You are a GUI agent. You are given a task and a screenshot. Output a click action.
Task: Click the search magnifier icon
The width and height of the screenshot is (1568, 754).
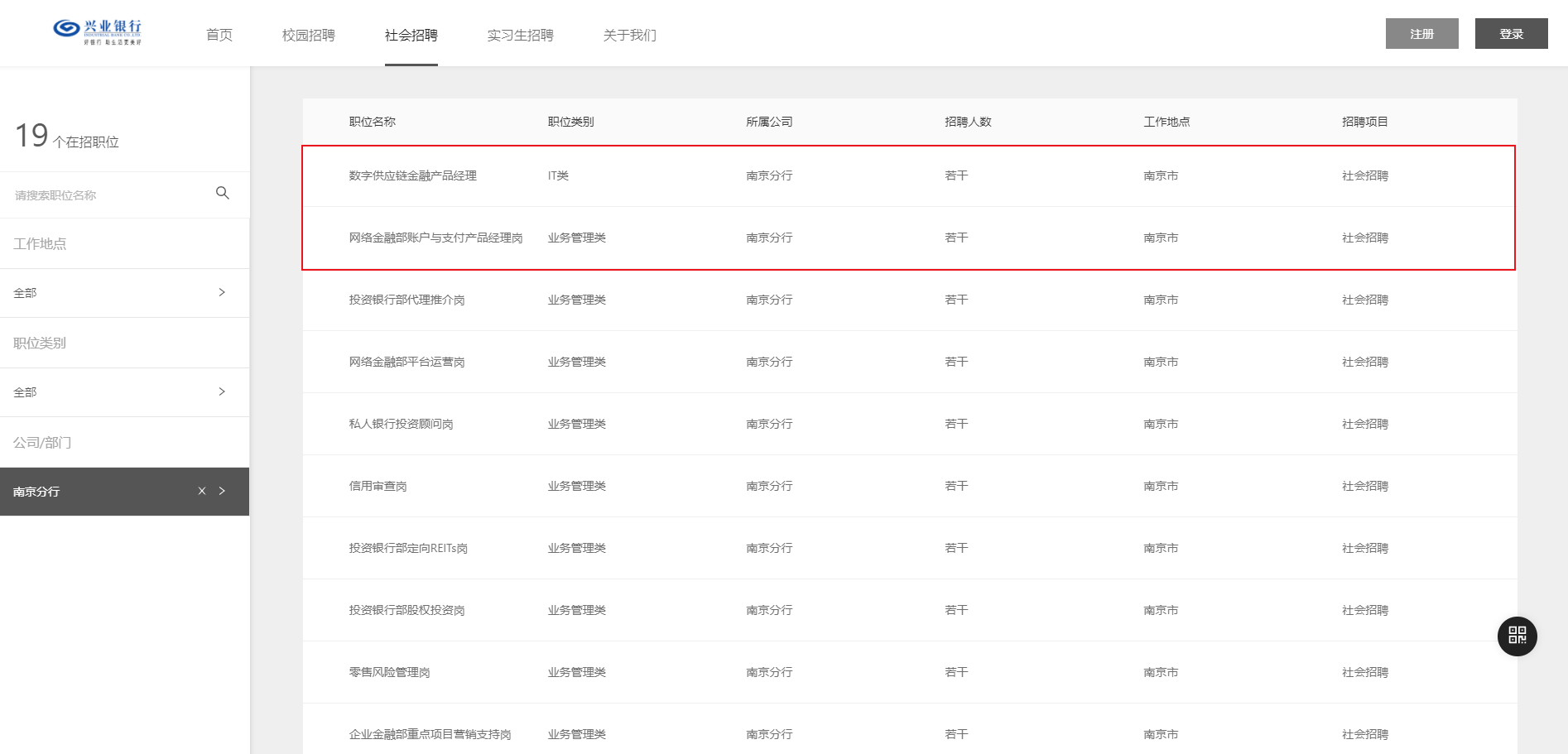pyautogui.click(x=222, y=193)
